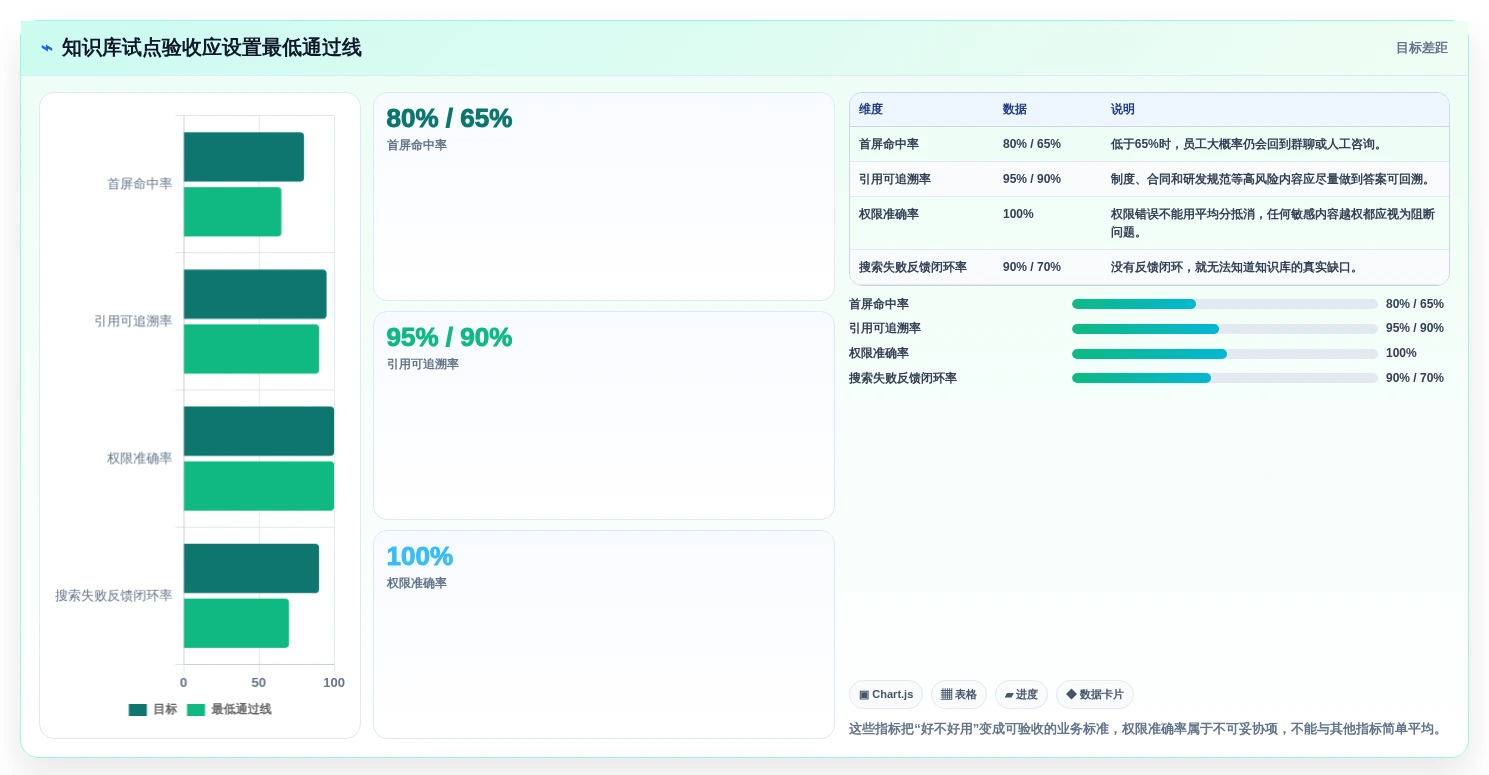Click the 进度 tag chip
Screen dimensions: 1489x775
1021,695
